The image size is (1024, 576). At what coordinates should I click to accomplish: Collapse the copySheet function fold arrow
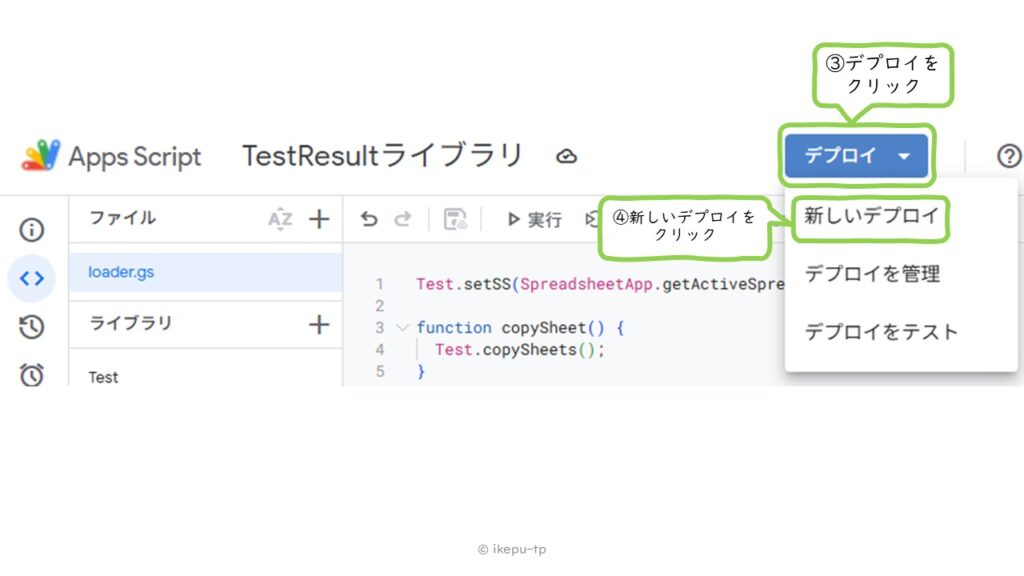click(x=402, y=327)
